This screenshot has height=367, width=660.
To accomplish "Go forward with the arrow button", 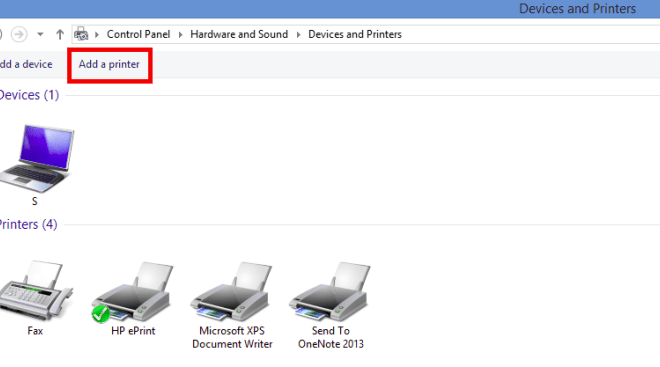I will pyautogui.click(x=19, y=34).
